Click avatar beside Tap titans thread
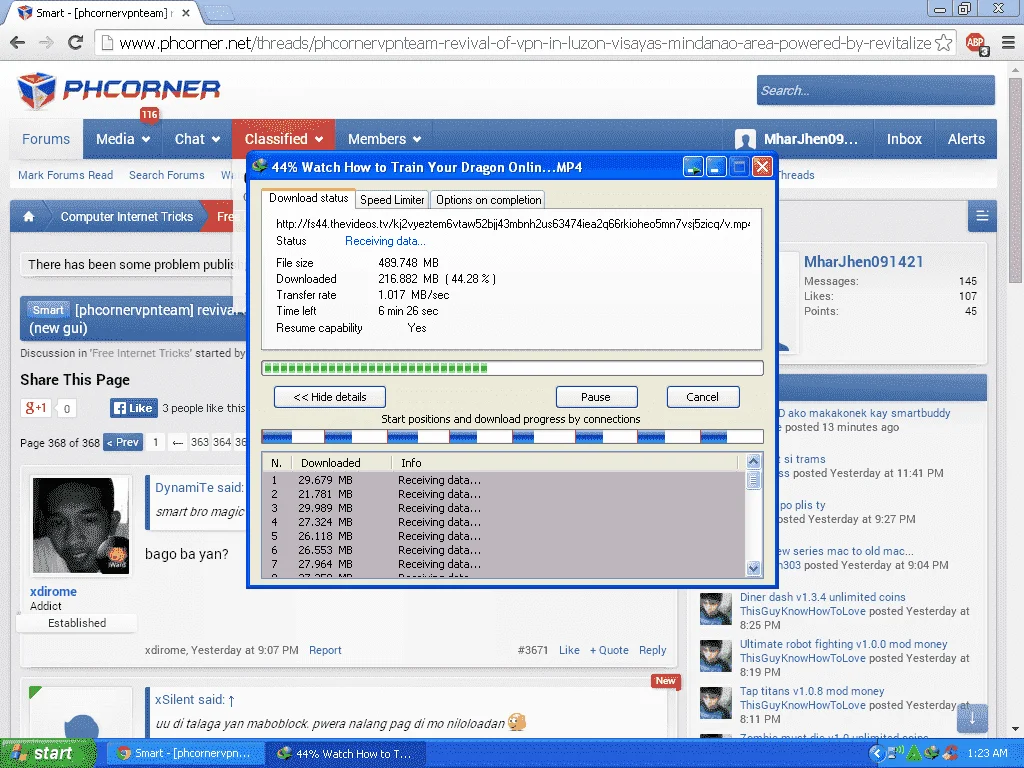Screen dimensions: 1024x768 tap(716, 703)
